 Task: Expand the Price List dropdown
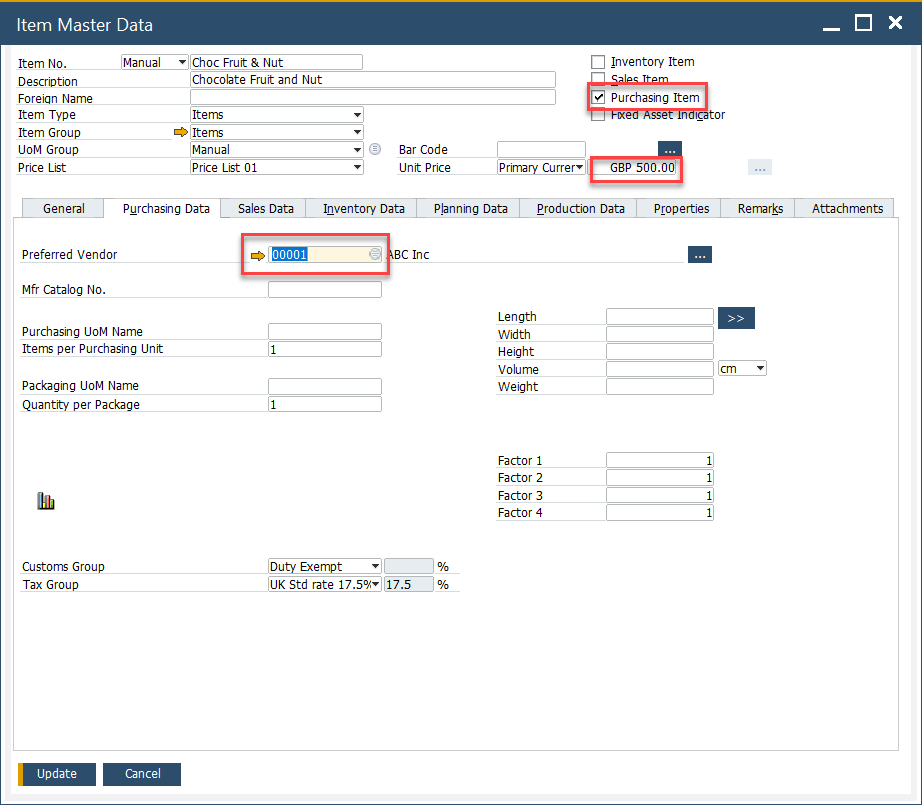click(x=357, y=168)
